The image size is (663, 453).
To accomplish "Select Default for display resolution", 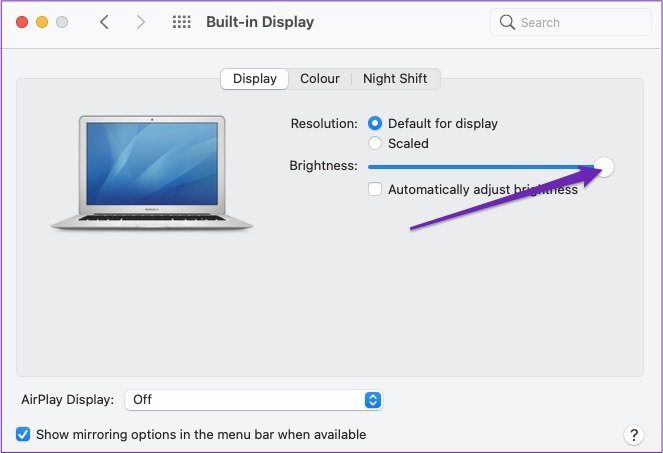I will coord(375,124).
